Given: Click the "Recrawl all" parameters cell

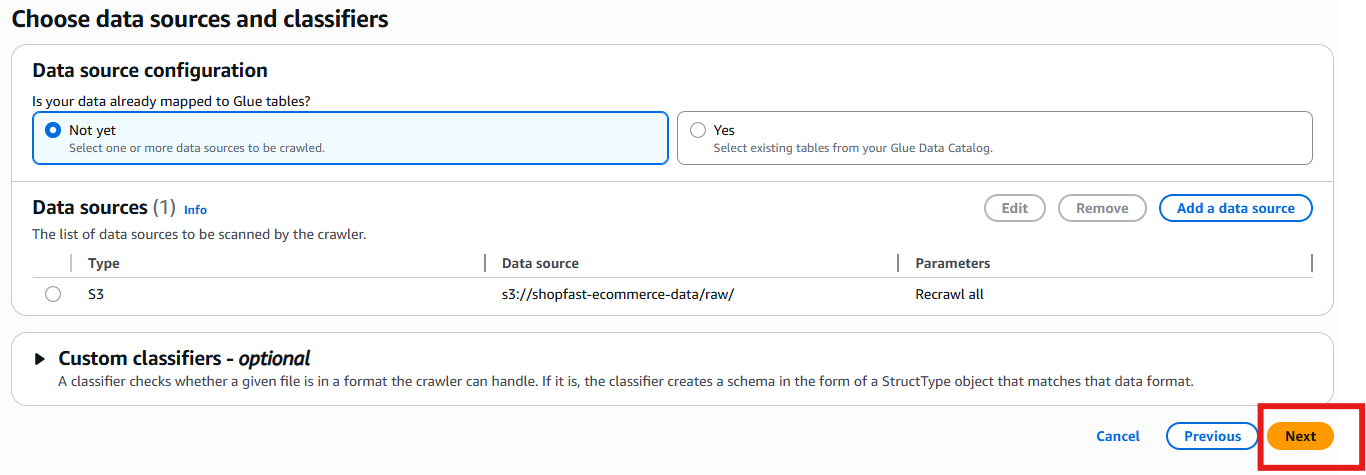Looking at the screenshot, I should pyautogui.click(x=949, y=295).
